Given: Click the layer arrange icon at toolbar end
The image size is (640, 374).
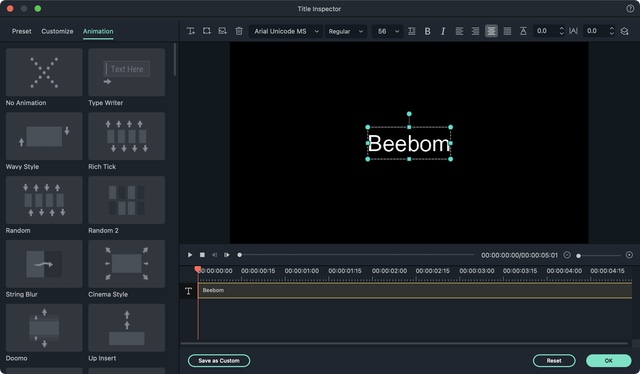Looking at the screenshot, I should point(624,31).
